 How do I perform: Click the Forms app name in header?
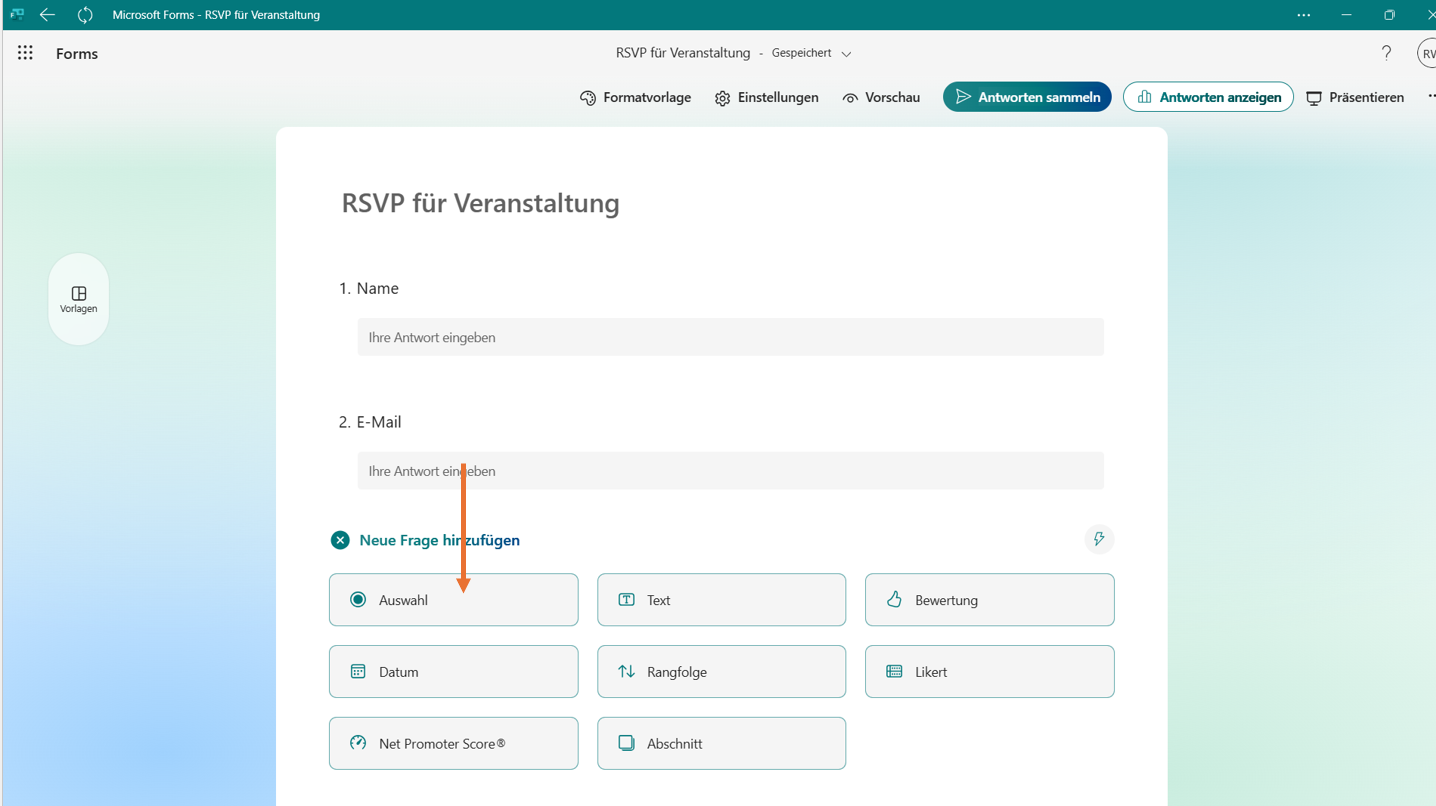(77, 54)
